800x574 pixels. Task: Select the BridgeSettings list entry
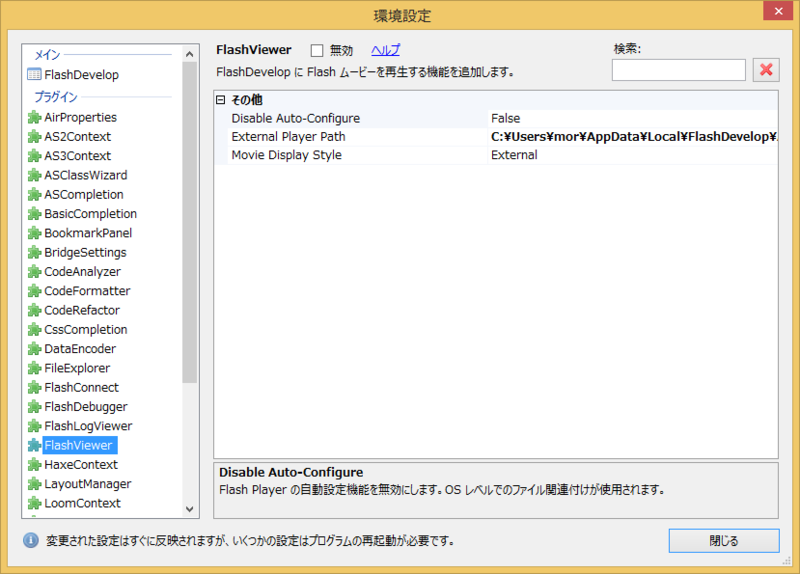pyautogui.click(x=85, y=252)
